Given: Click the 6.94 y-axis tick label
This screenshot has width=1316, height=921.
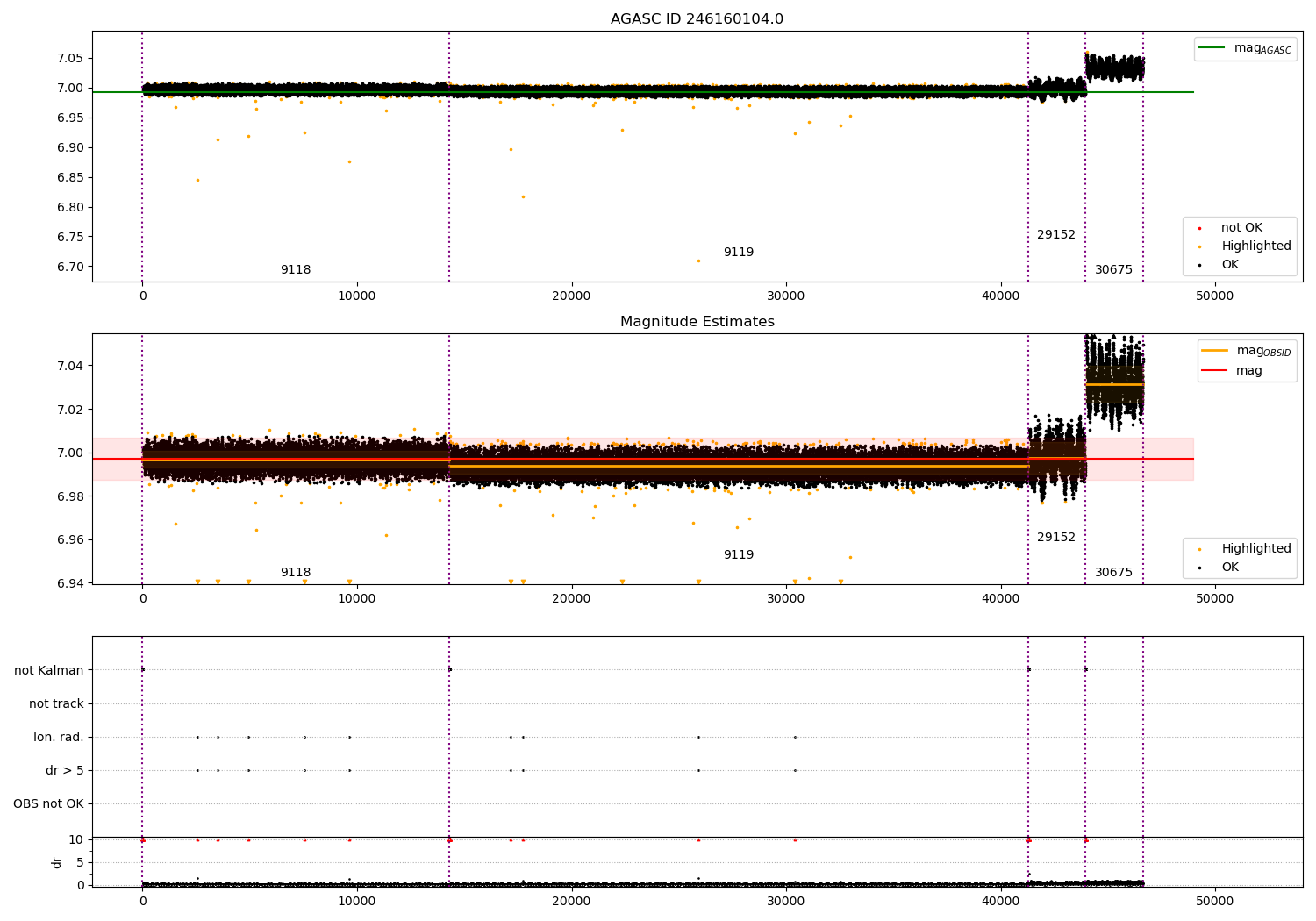Looking at the screenshot, I should point(71,583).
